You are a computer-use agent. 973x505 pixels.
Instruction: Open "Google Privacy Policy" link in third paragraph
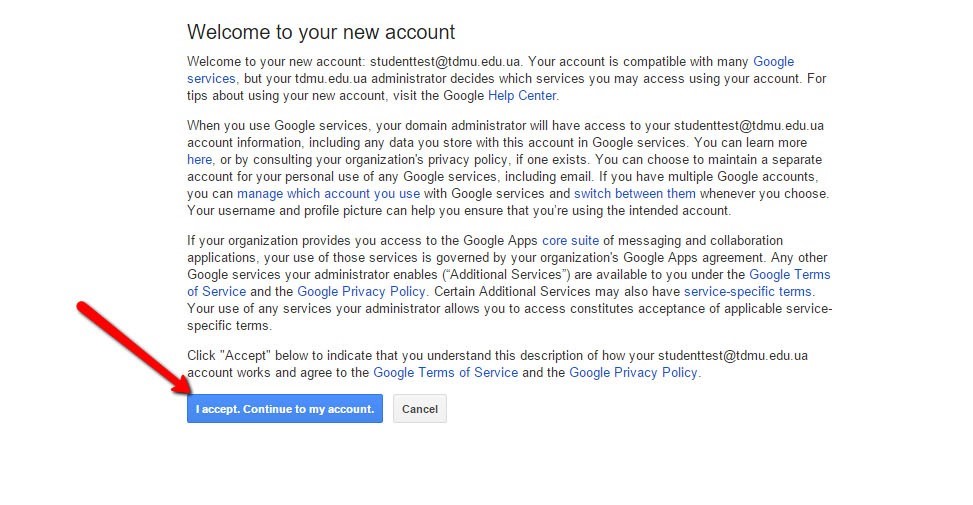(361, 292)
